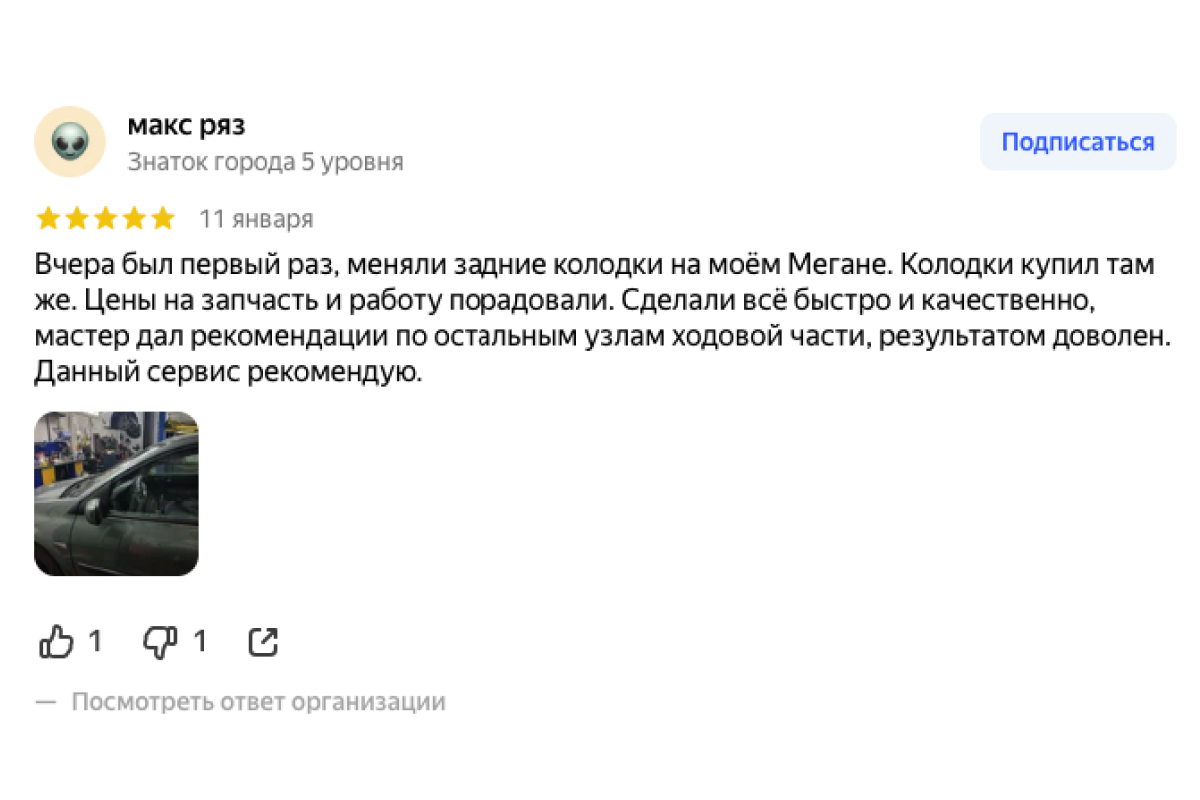The height and width of the screenshot is (800, 1200).
Task: Click the like count next to thumbs up
Action: [95, 642]
